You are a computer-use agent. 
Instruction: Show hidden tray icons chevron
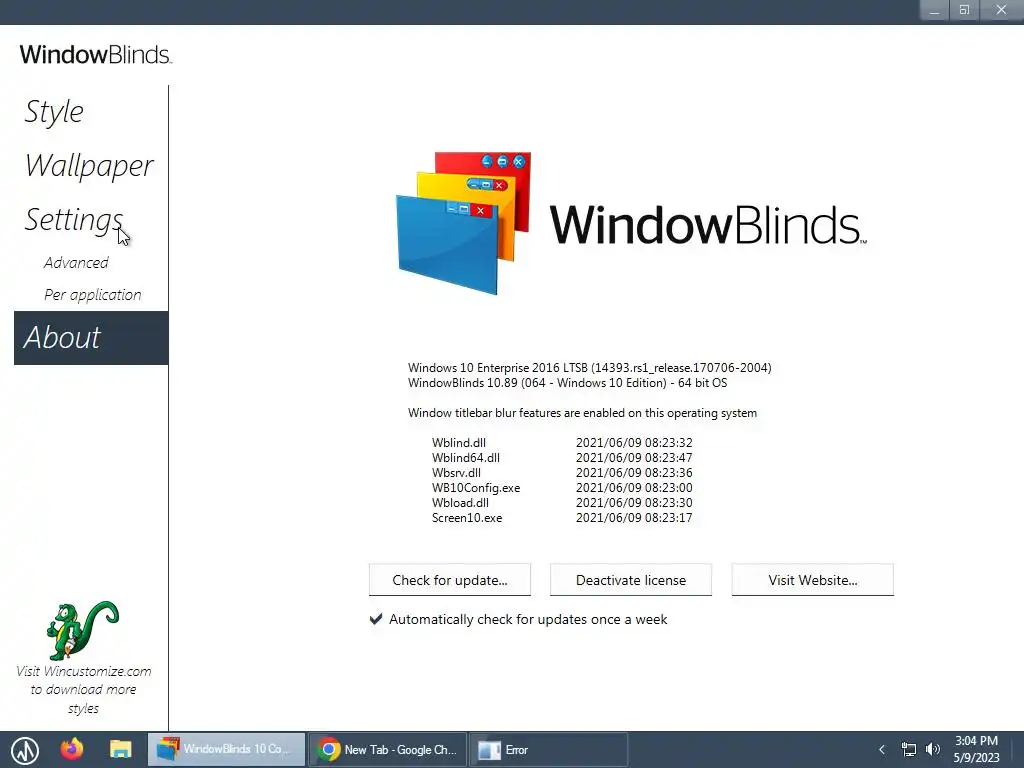click(882, 750)
